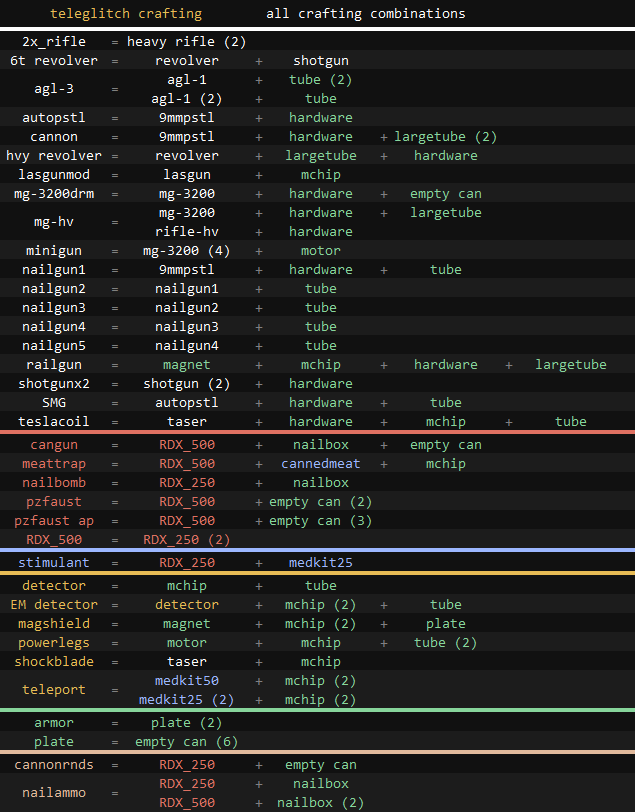Click "largetube" in the railgun row

(x=571, y=365)
